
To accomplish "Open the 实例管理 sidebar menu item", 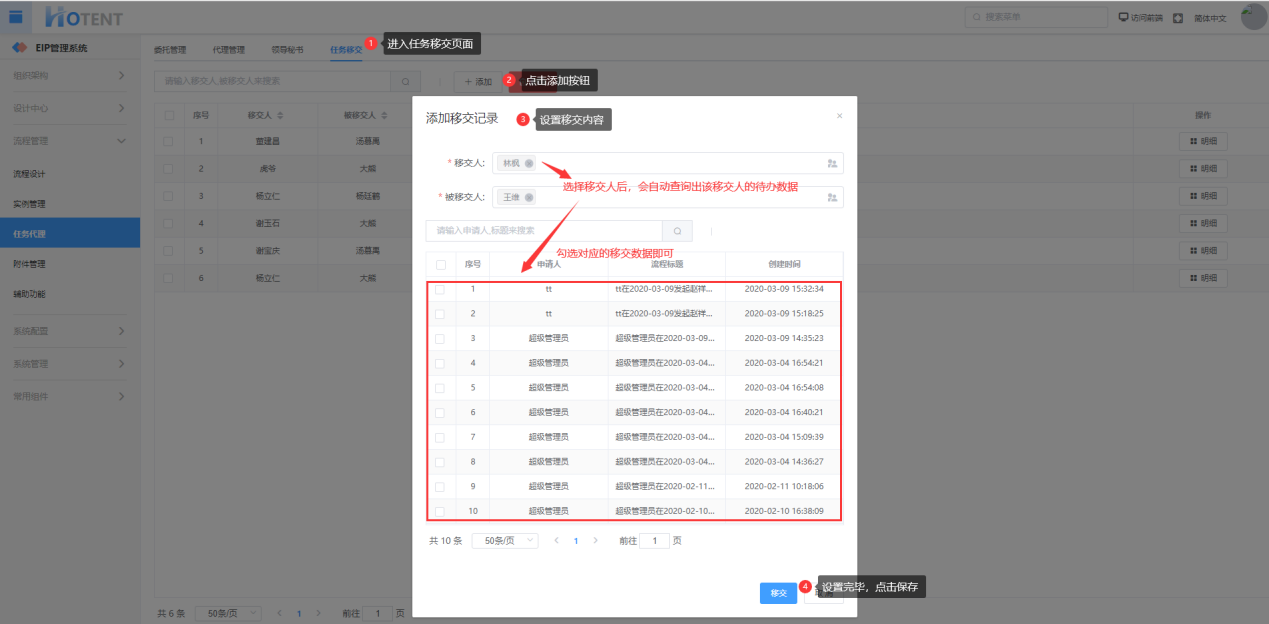I will click(30, 204).
